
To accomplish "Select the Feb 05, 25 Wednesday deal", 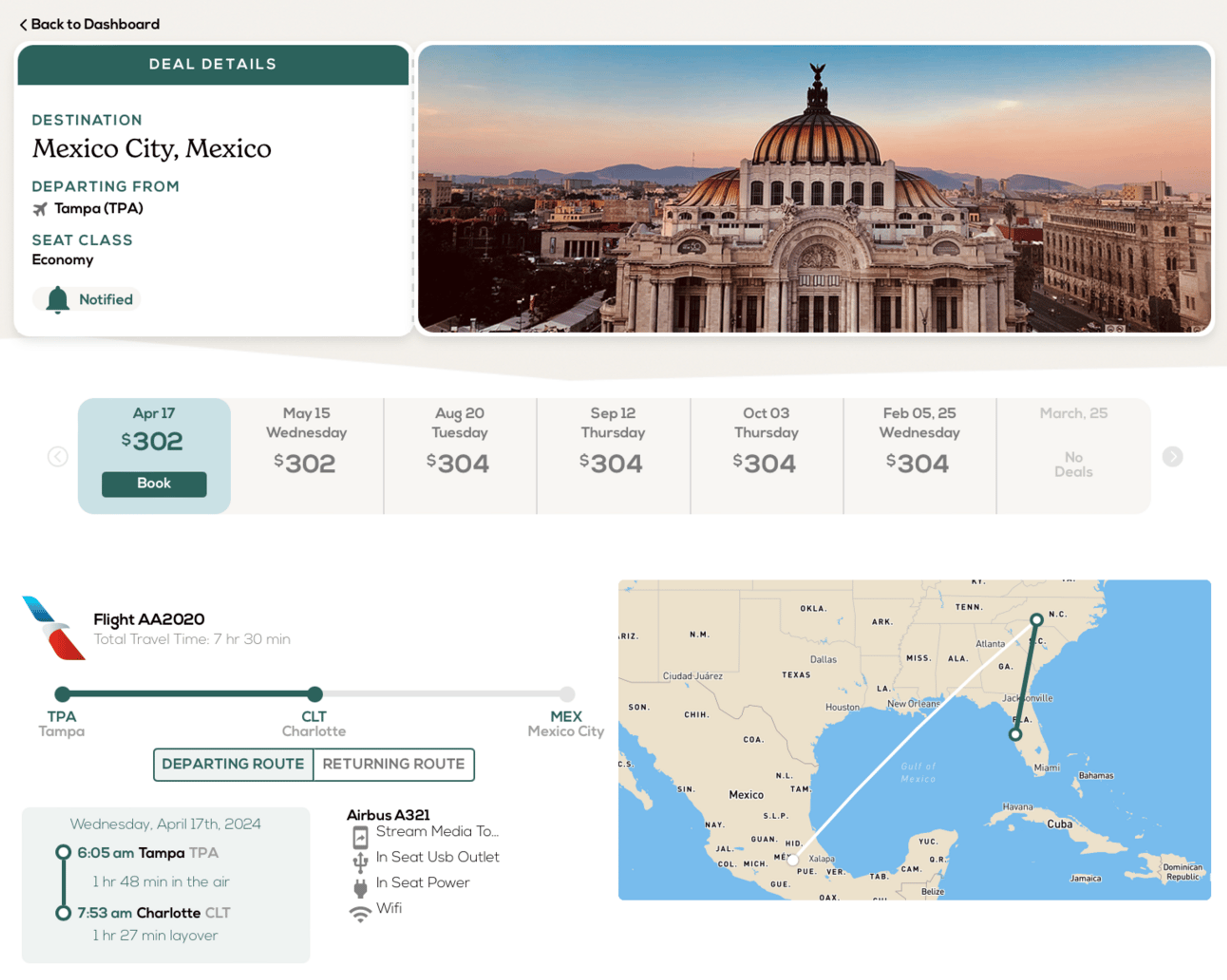I will click(920, 456).
